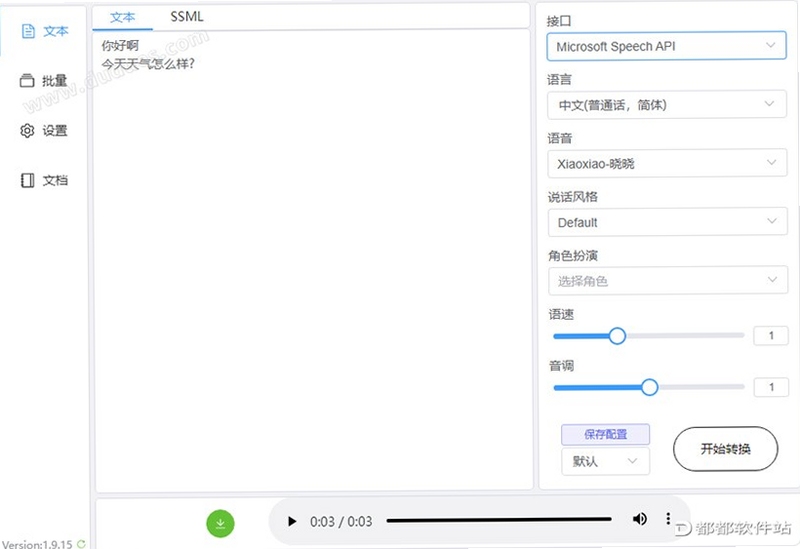The width and height of the screenshot is (800, 549).
Task: Click the audio playback progress bar
Action: point(499,520)
